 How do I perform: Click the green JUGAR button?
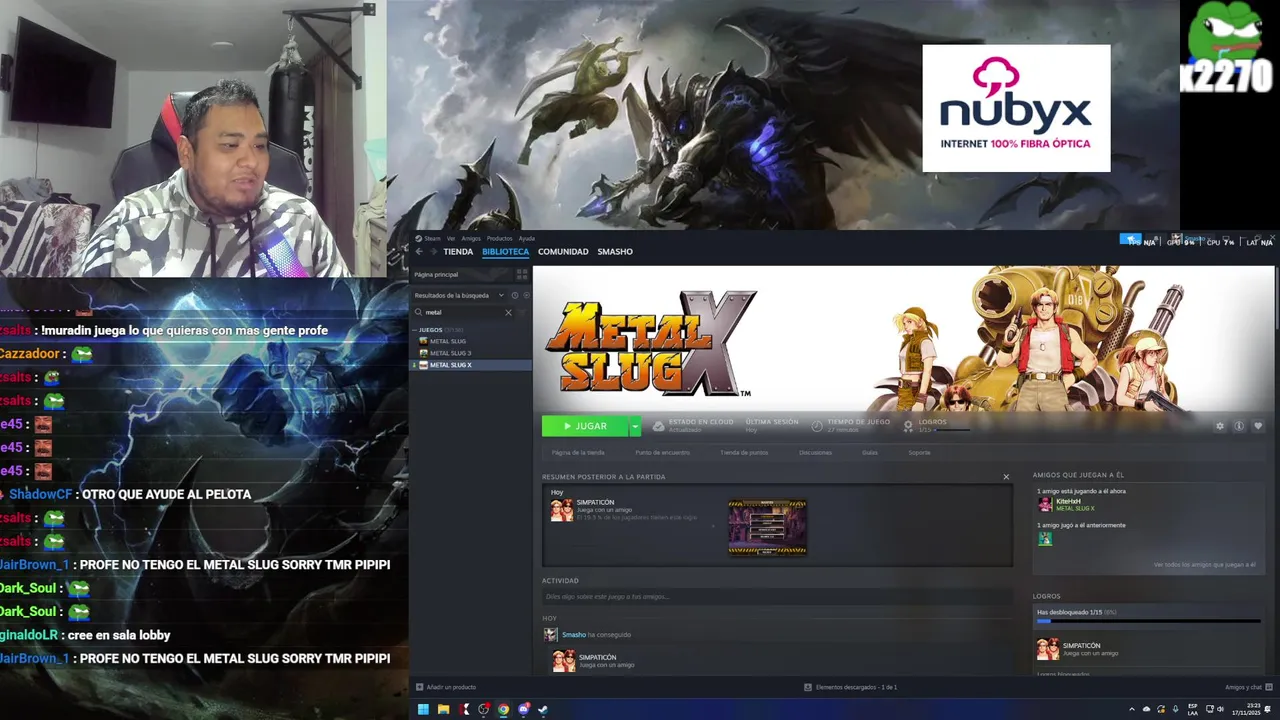(x=585, y=426)
